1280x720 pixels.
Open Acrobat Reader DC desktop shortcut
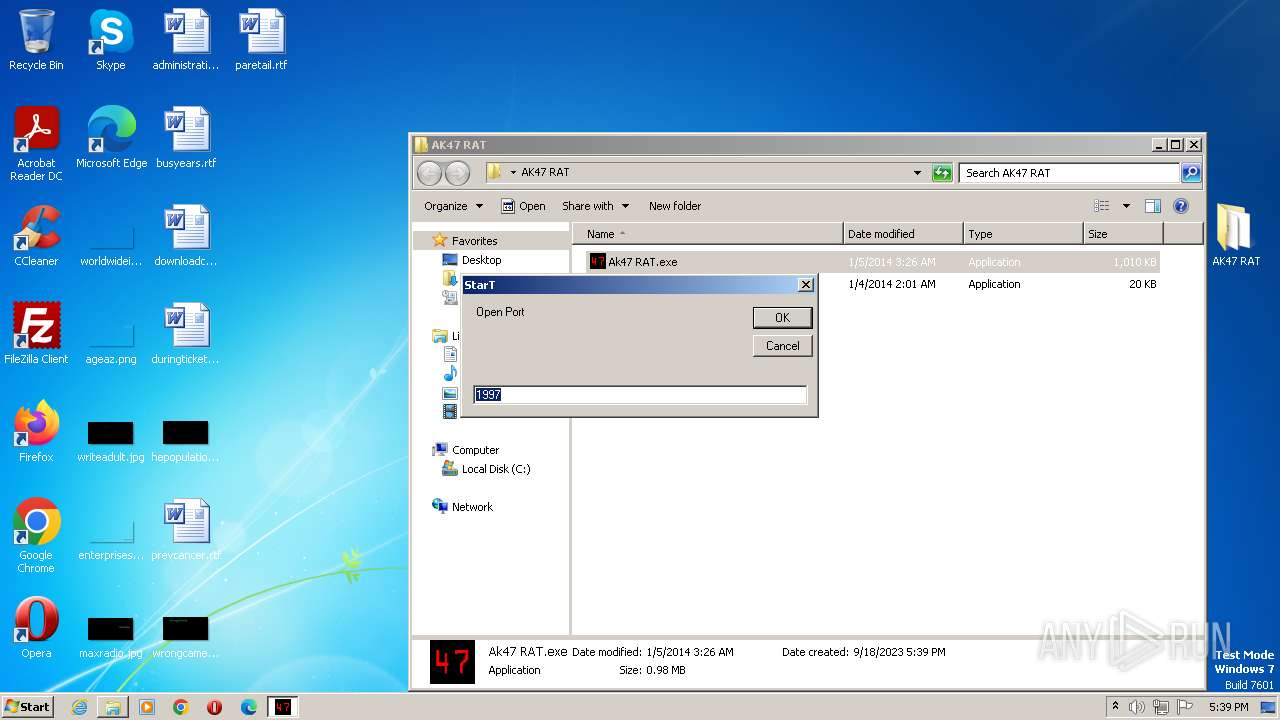36,144
